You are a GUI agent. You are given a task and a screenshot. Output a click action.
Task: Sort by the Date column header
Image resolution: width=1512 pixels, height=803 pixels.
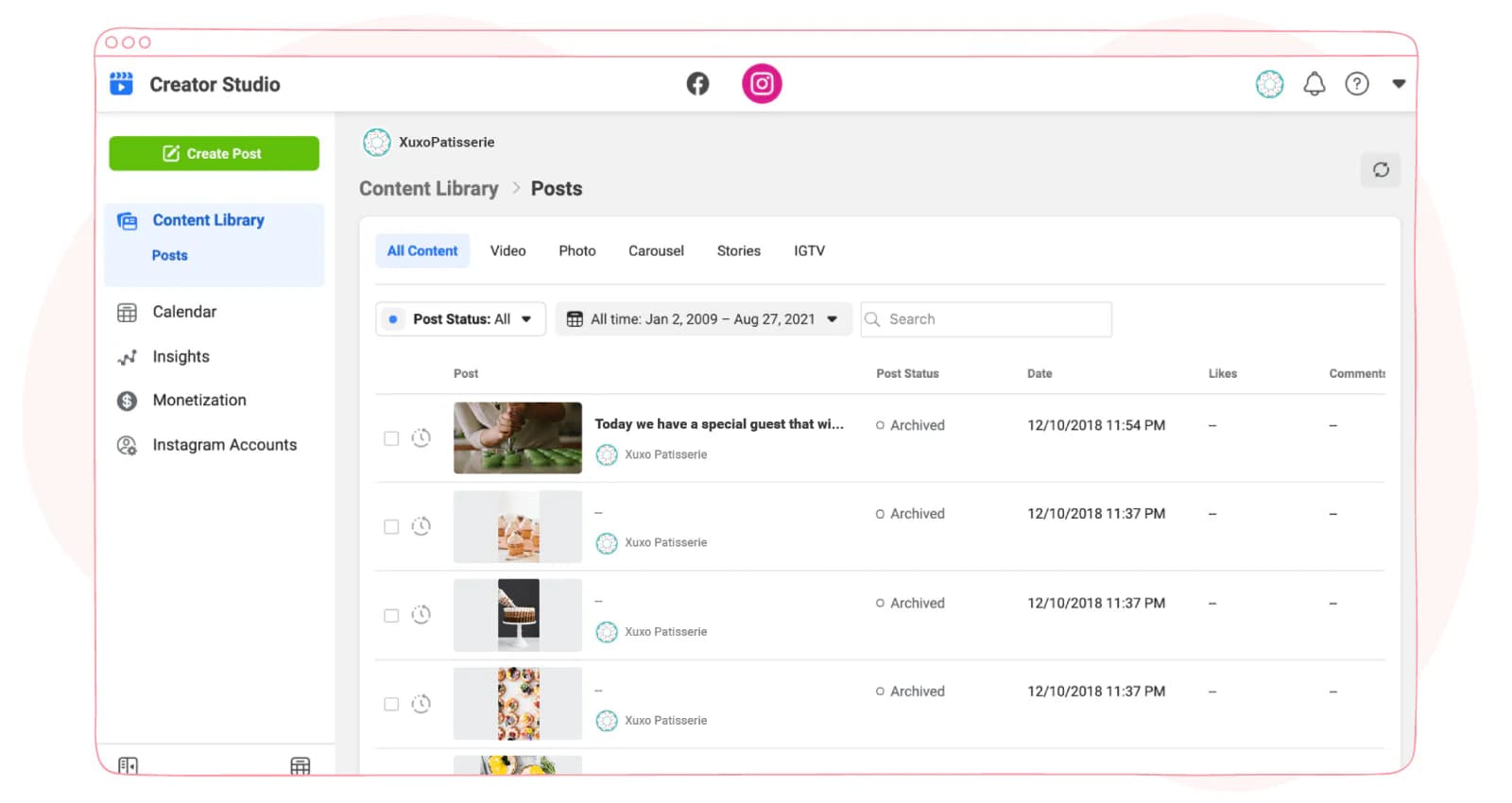(x=1039, y=374)
